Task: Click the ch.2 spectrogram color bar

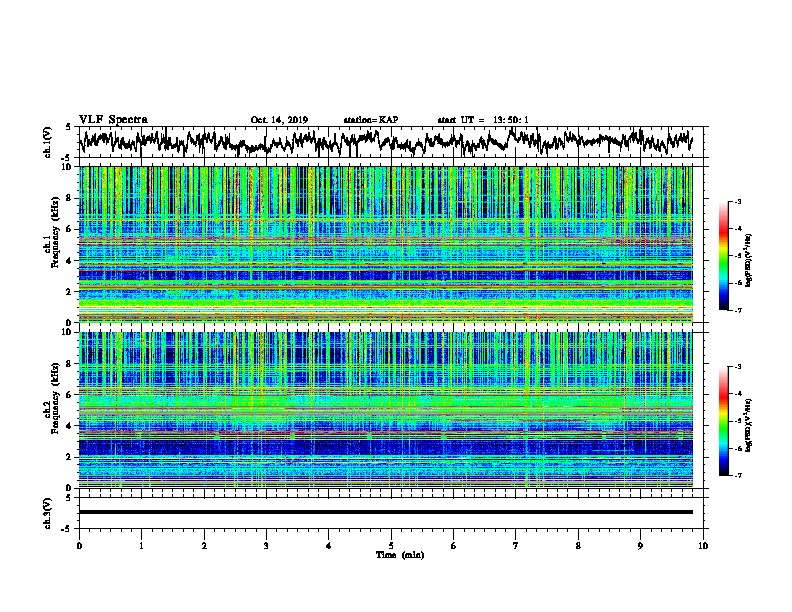Action: coord(723,421)
